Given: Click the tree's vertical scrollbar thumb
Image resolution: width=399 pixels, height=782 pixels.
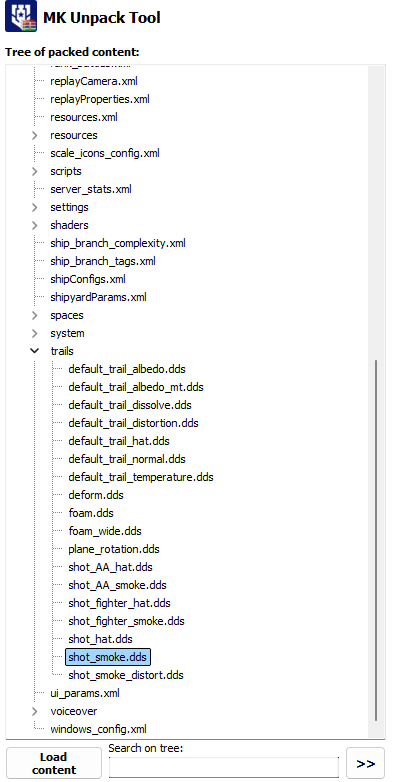Looking at the screenshot, I should click(376, 546).
